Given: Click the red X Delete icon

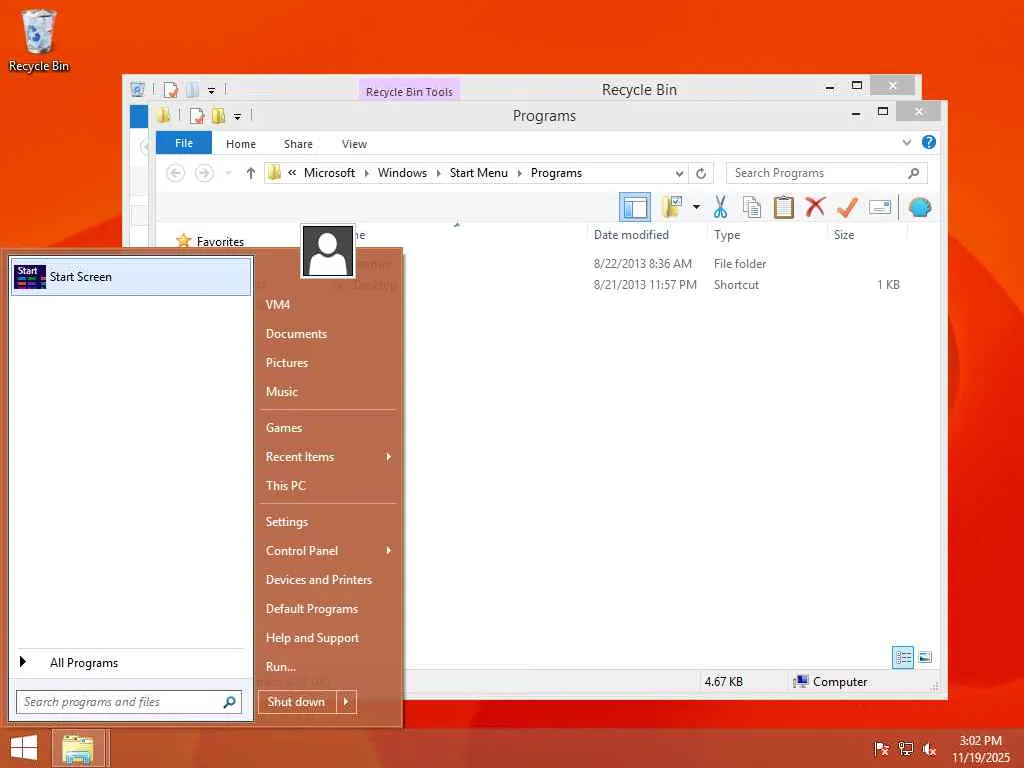Looking at the screenshot, I should point(814,207).
